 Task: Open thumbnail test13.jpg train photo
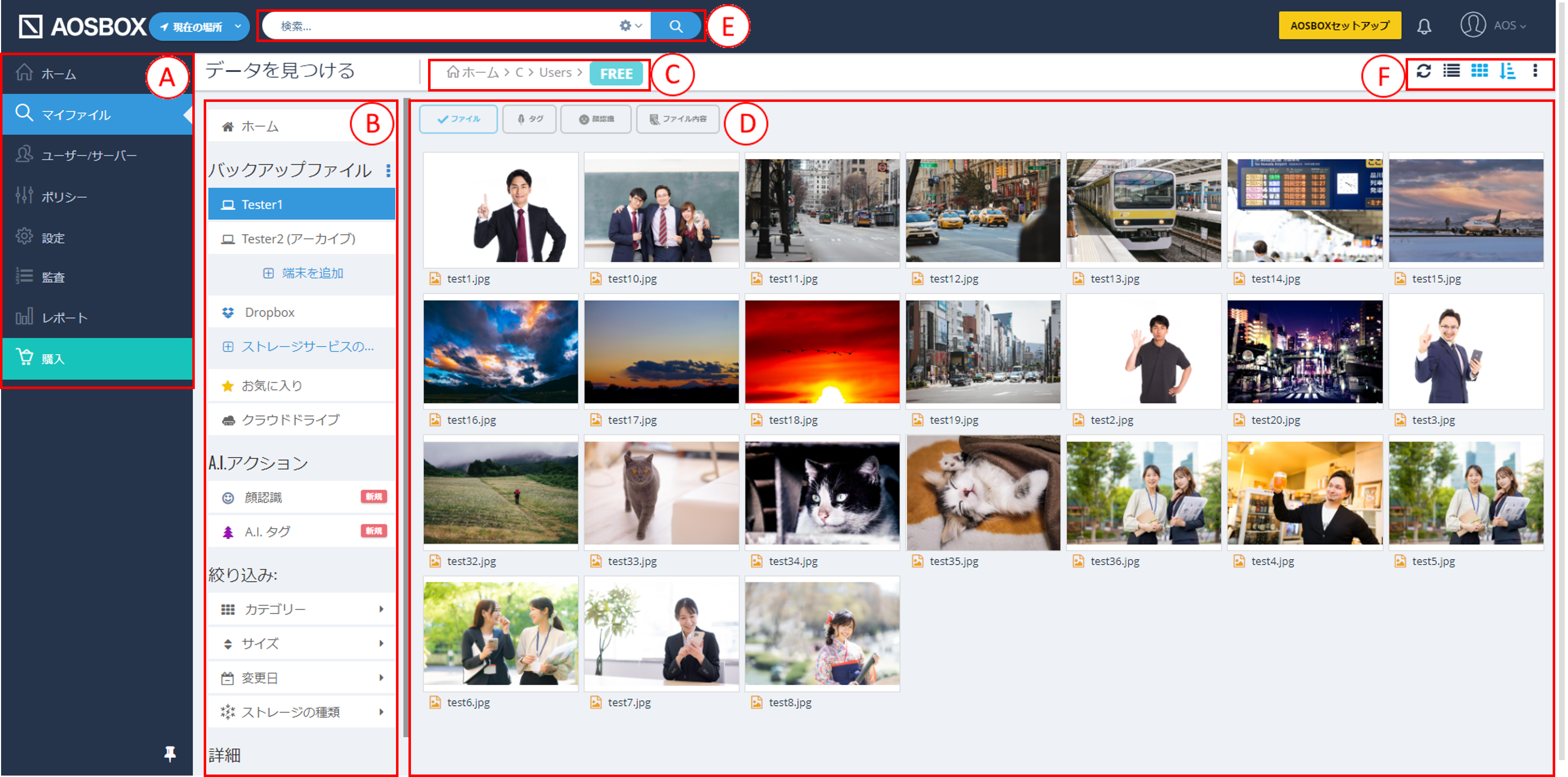[x=1144, y=211]
